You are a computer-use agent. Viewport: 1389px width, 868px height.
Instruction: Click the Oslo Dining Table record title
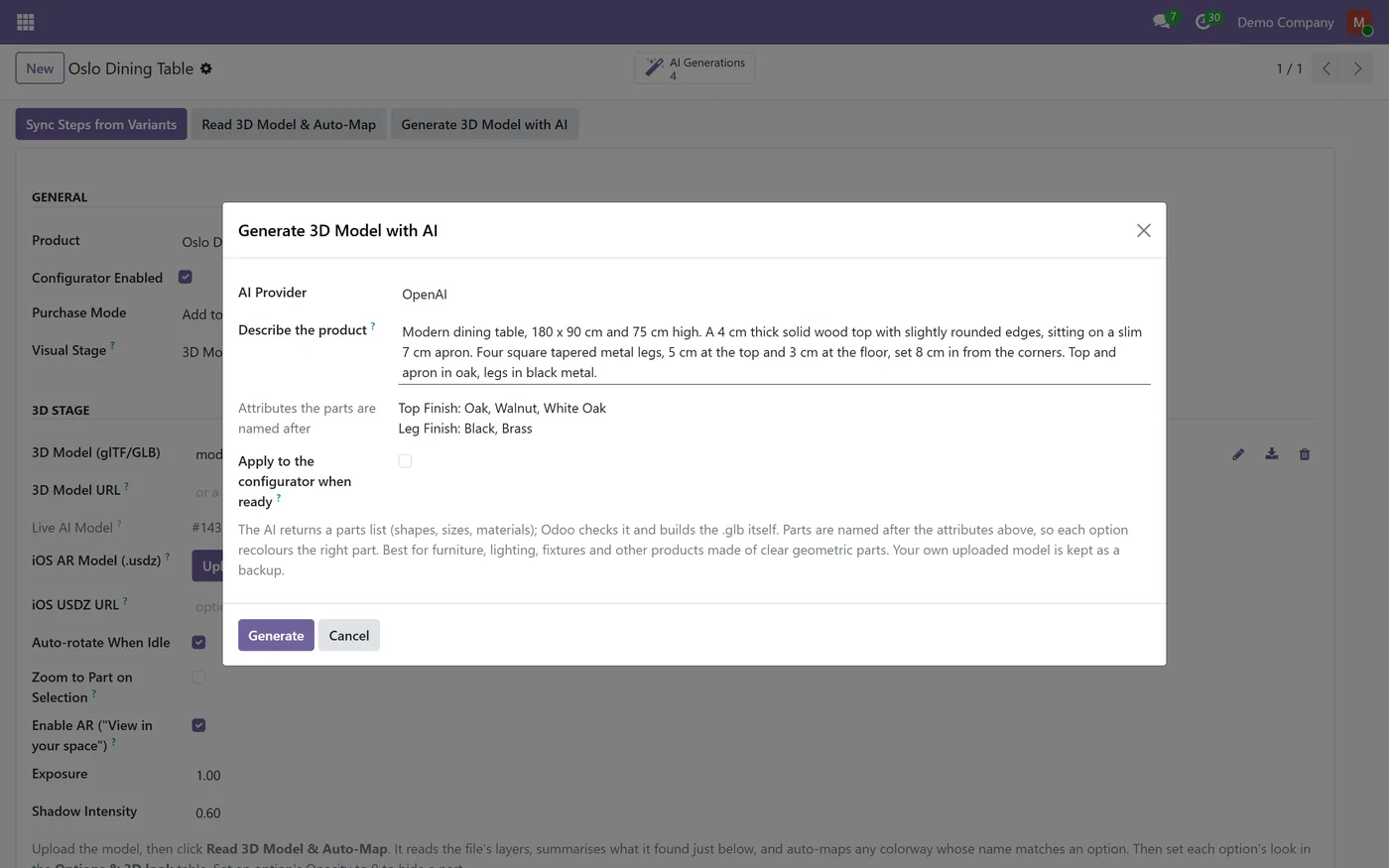[131, 68]
